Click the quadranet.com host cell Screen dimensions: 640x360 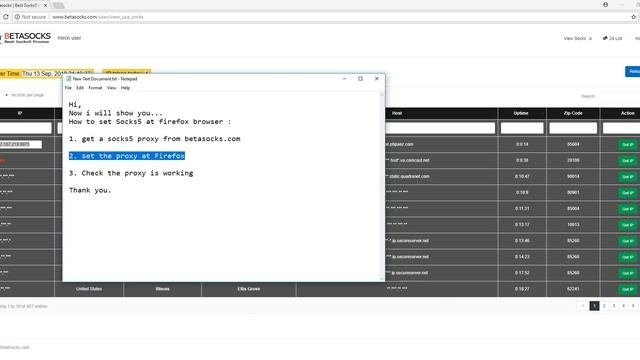pyautogui.click(x=442, y=176)
